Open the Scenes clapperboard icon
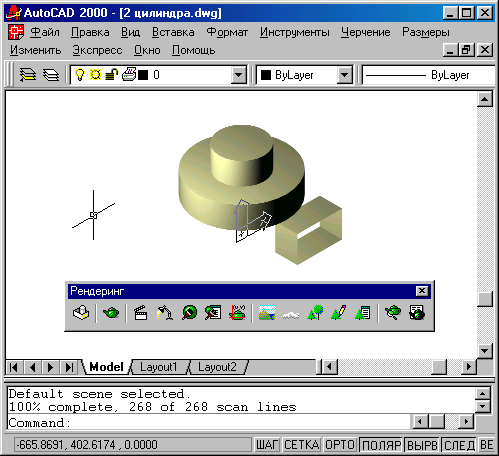Image resolution: width=499 pixels, height=456 pixels. (141, 313)
